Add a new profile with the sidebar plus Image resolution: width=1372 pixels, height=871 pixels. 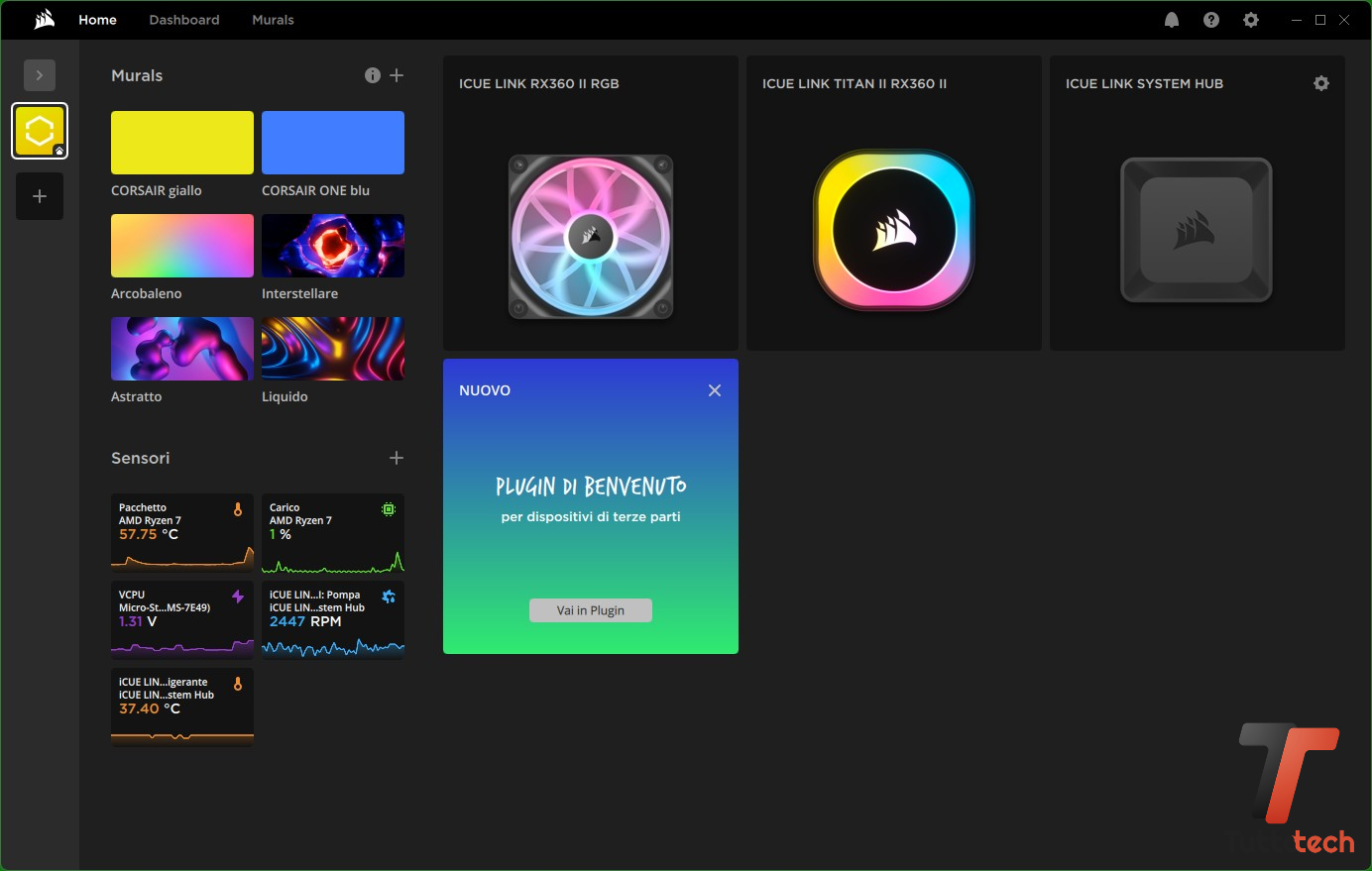40,196
